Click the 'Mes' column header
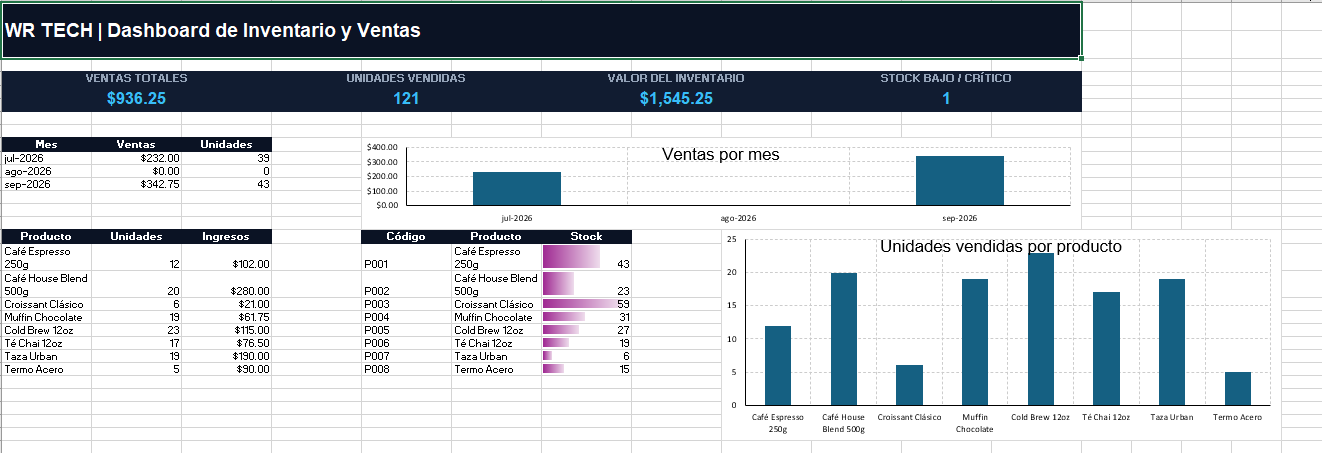 (46, 144)
